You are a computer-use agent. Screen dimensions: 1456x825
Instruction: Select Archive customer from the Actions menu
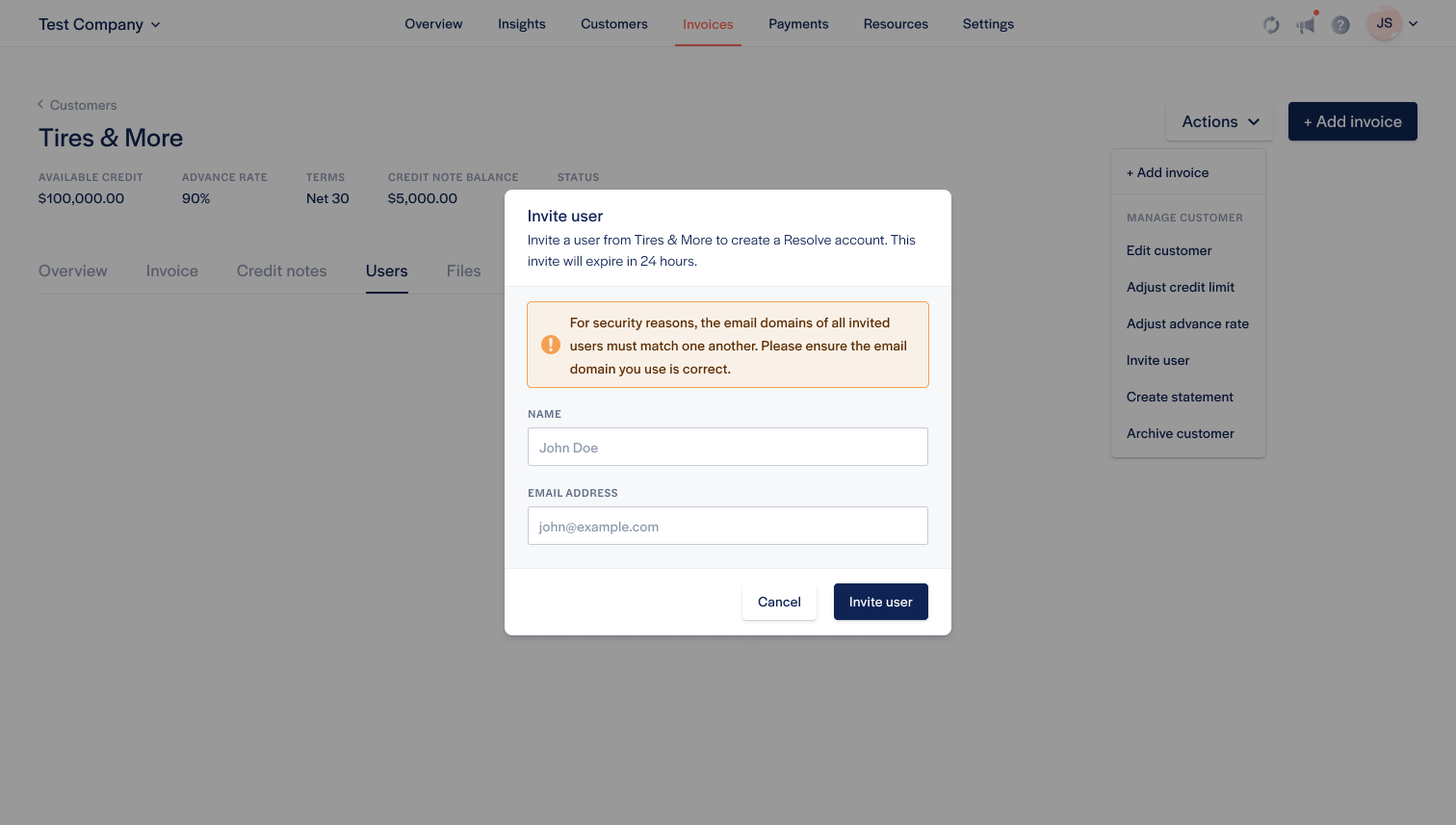1180,433
